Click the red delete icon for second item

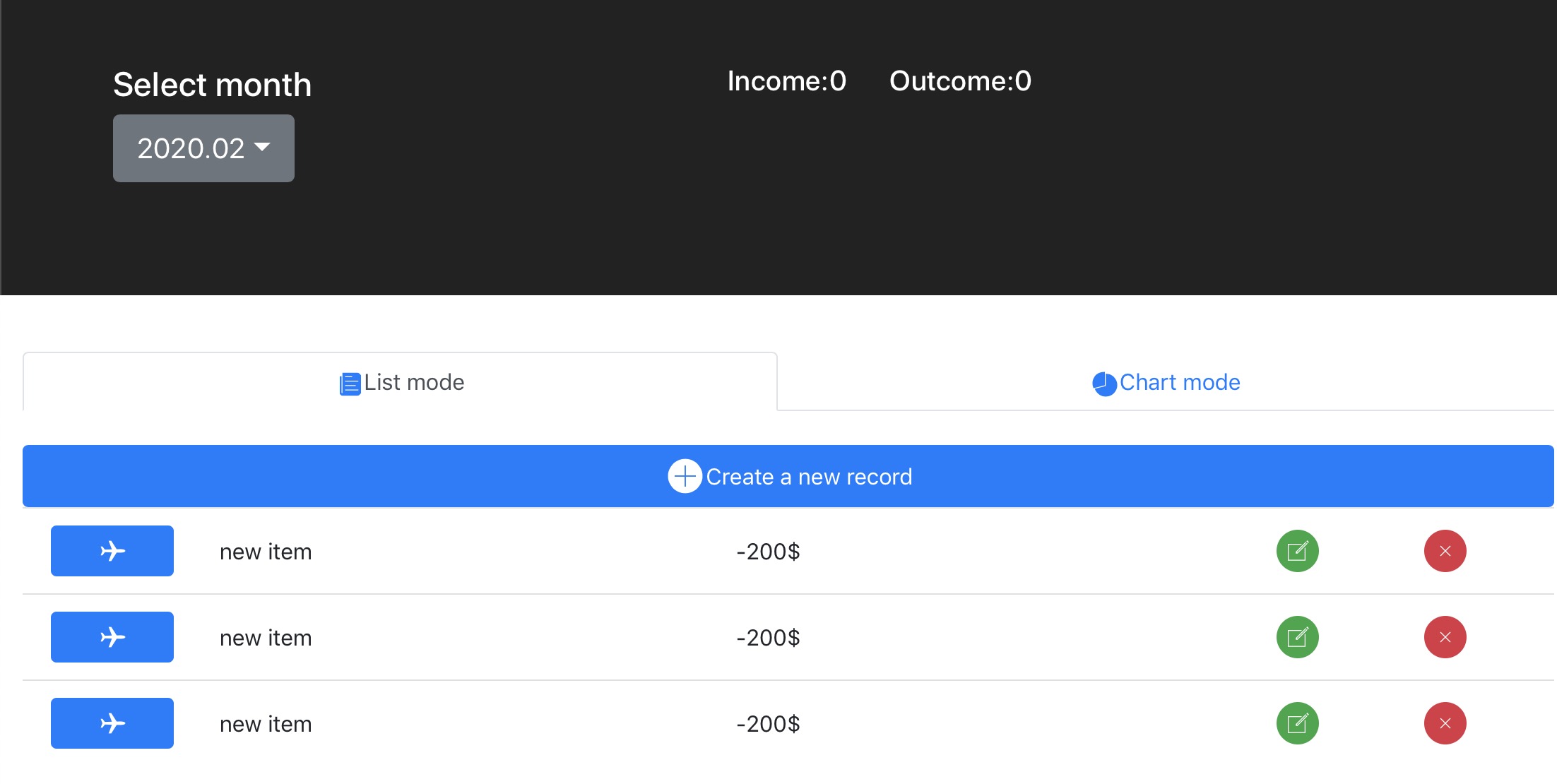[1444, 636]
